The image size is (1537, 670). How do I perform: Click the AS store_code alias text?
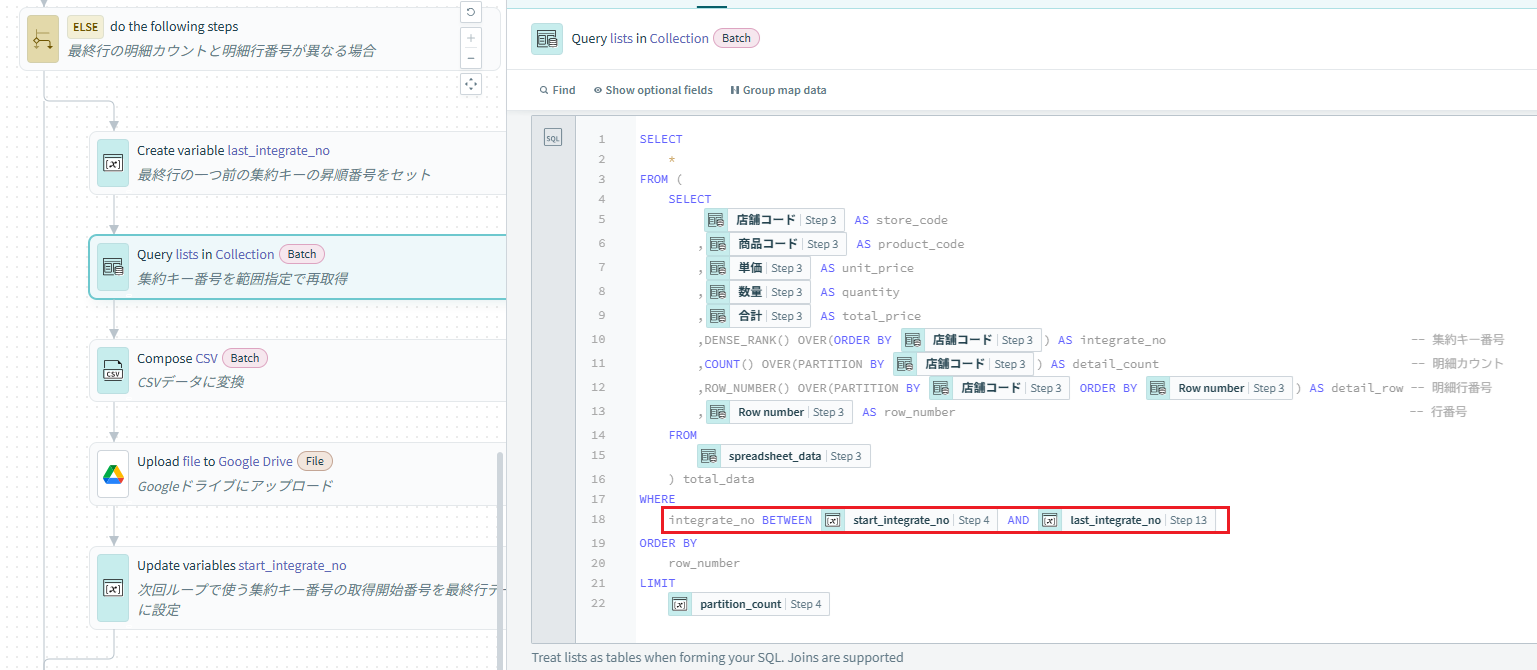(x=901, y=220)
